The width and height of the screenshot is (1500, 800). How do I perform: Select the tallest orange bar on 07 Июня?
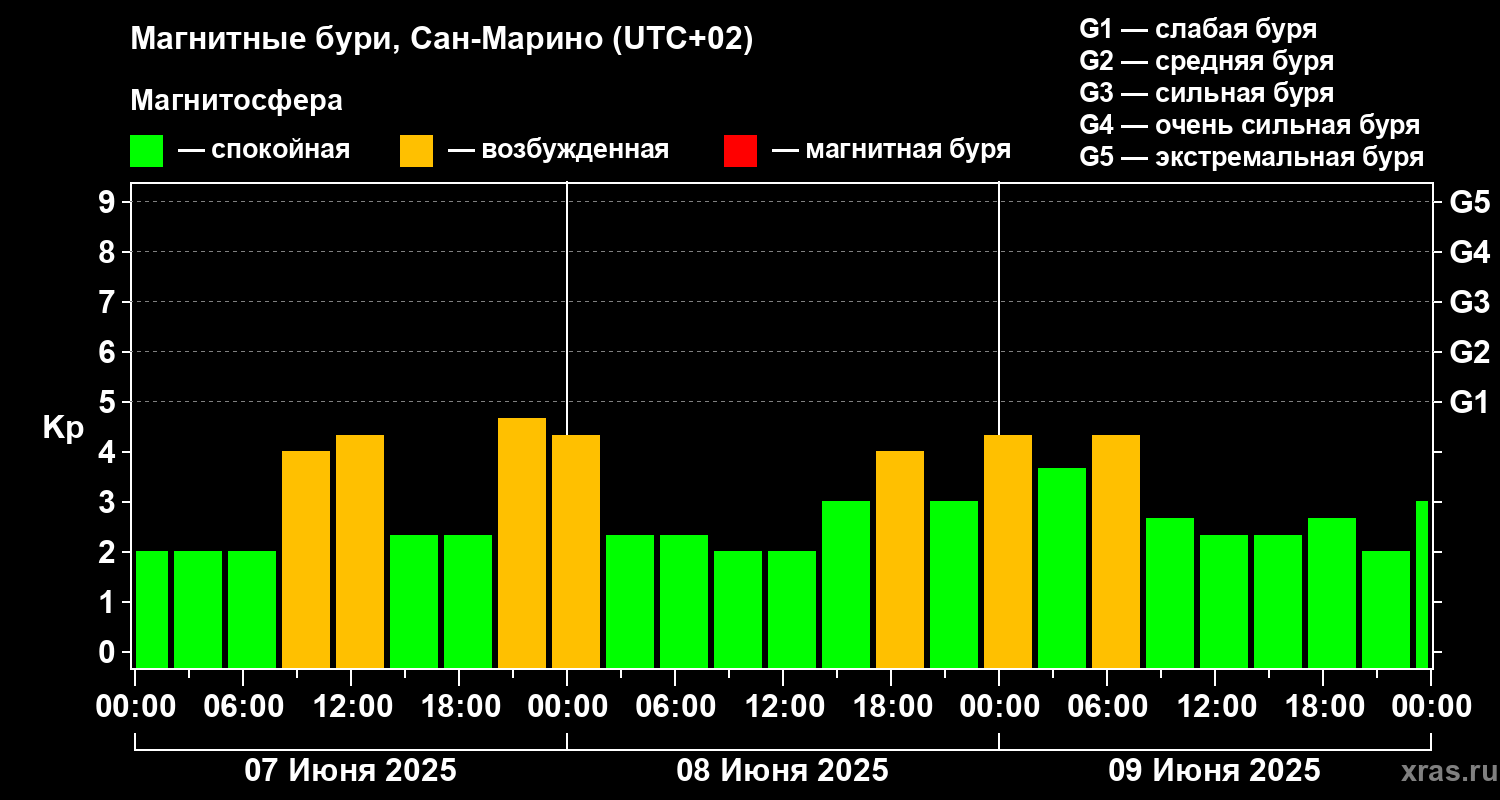pyautogui.click(x=522, y=543)
